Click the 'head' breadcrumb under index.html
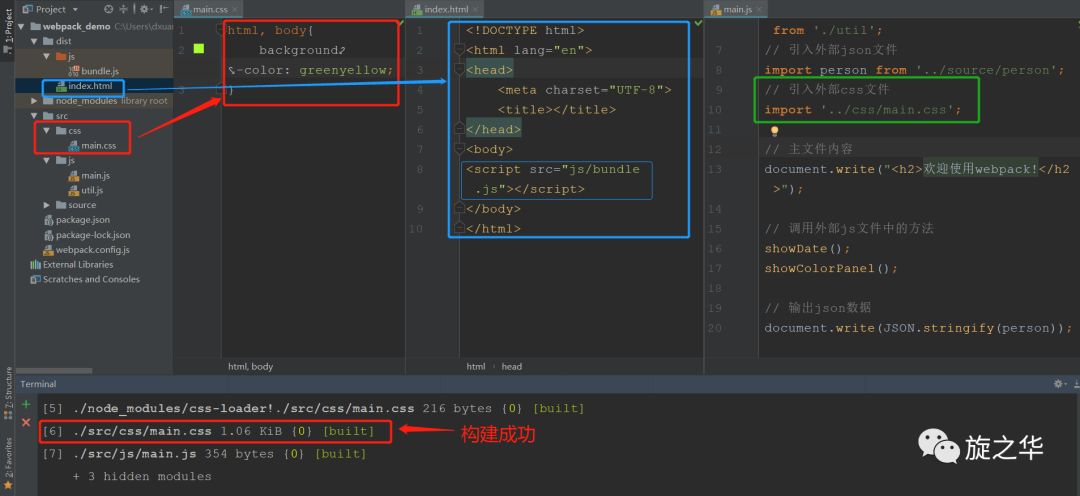The height and width of the screenshot is (496, 1080). (511, 366)
